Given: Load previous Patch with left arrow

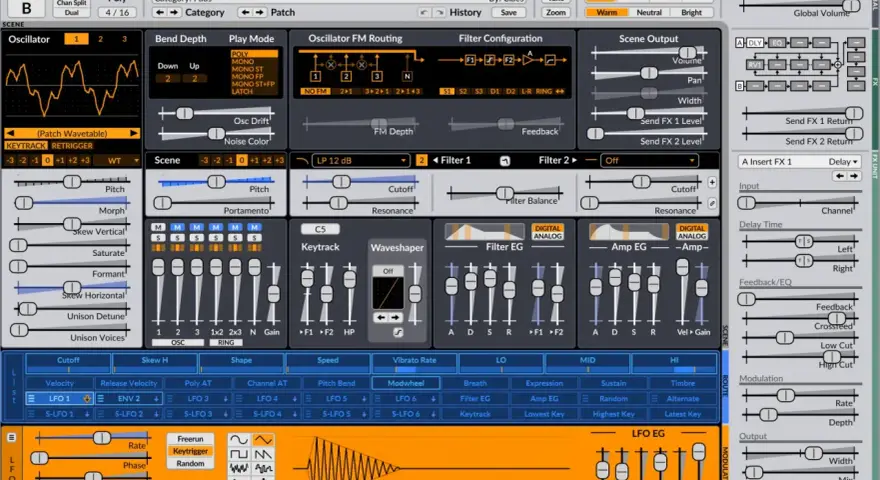Looking at the screenshot, I should [245, 12].
